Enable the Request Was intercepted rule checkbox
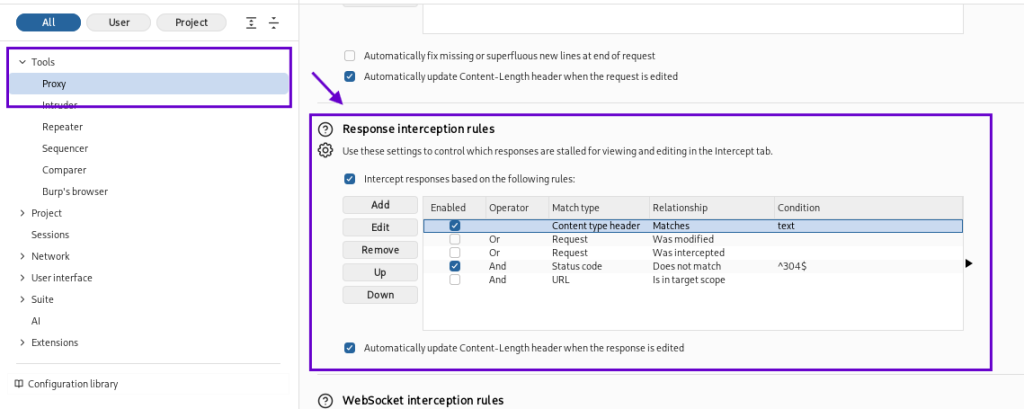1024x409 pixels. [455, 252]
